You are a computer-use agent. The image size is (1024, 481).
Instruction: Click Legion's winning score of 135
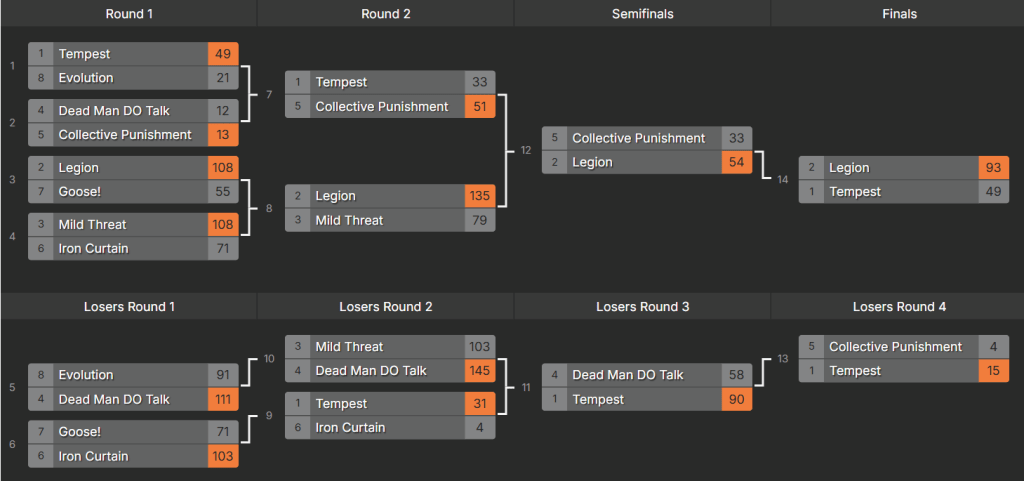click(x=480, y=196)
